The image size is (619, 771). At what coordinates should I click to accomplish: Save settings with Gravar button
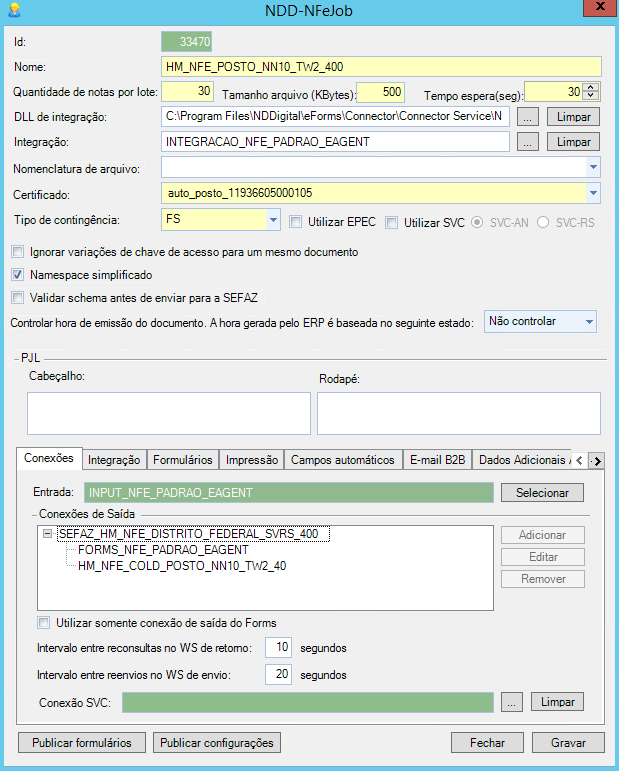click(x=568, y=742)
